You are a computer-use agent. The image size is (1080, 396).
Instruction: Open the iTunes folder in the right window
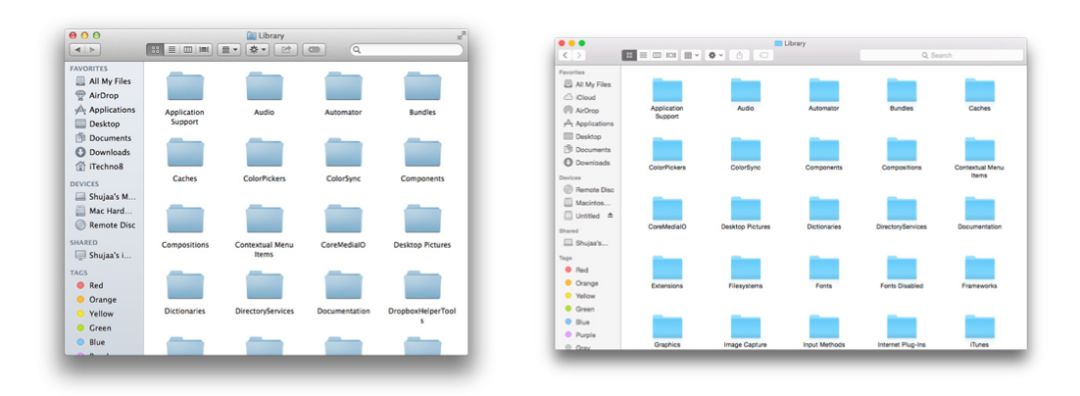pyautogui.click(x=979, y=330)
